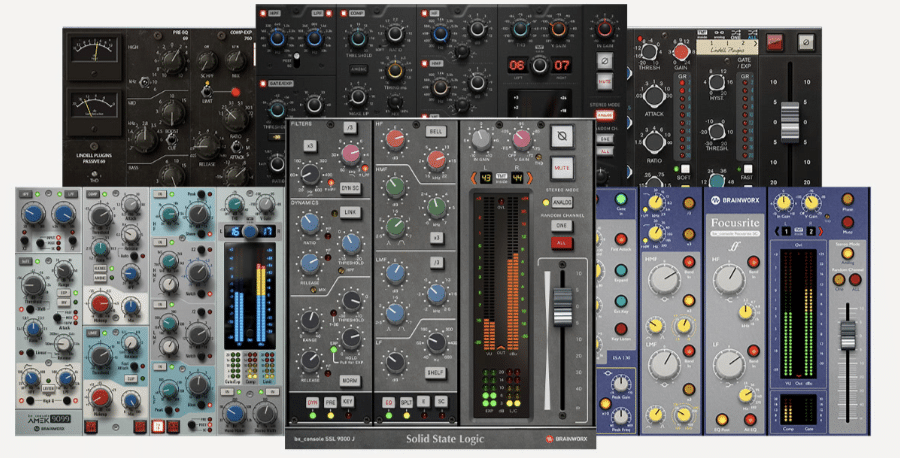Click the x3 button in SSL Filters

point(310,146)
